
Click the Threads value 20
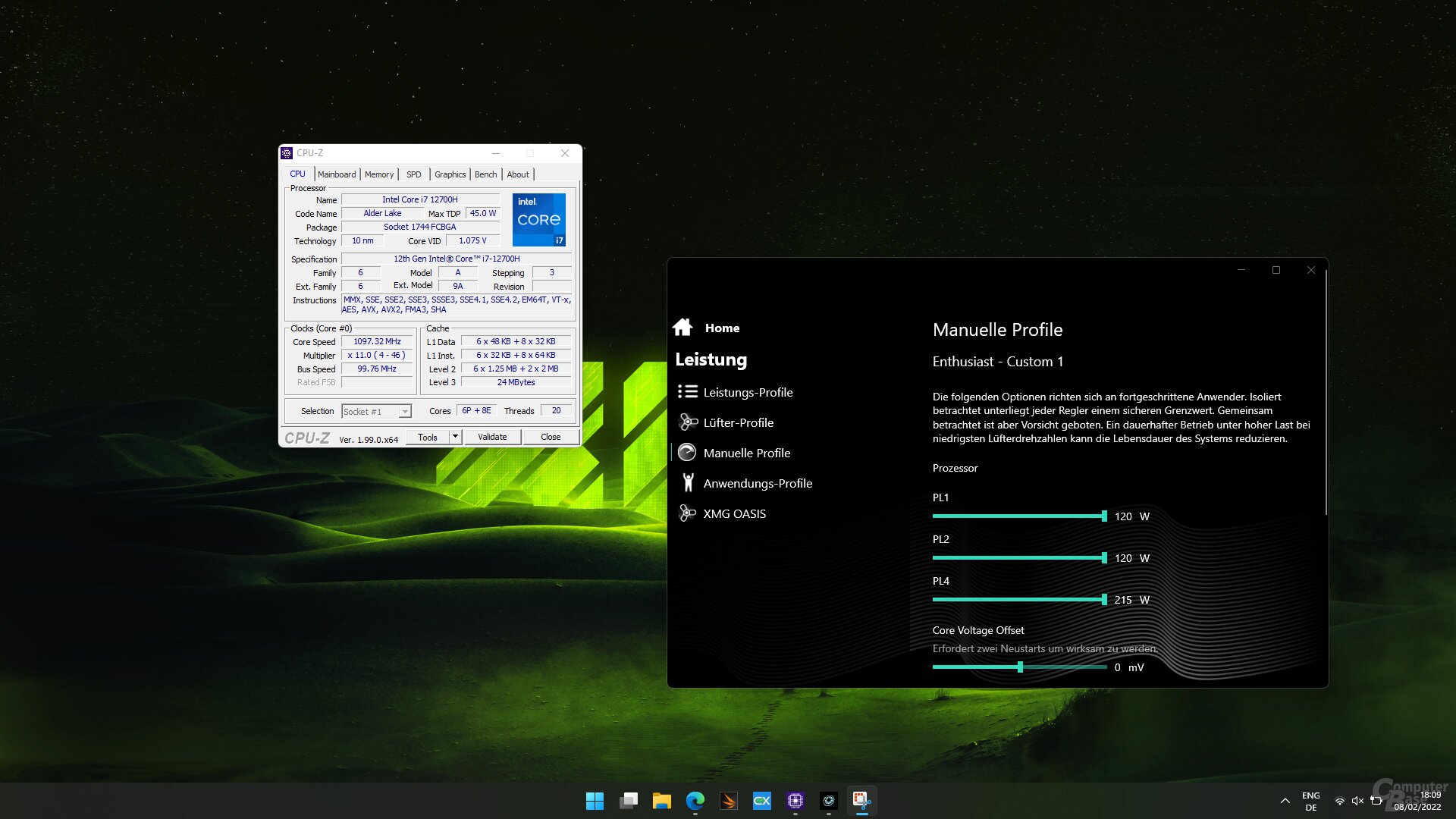click(x=556, y=410)
